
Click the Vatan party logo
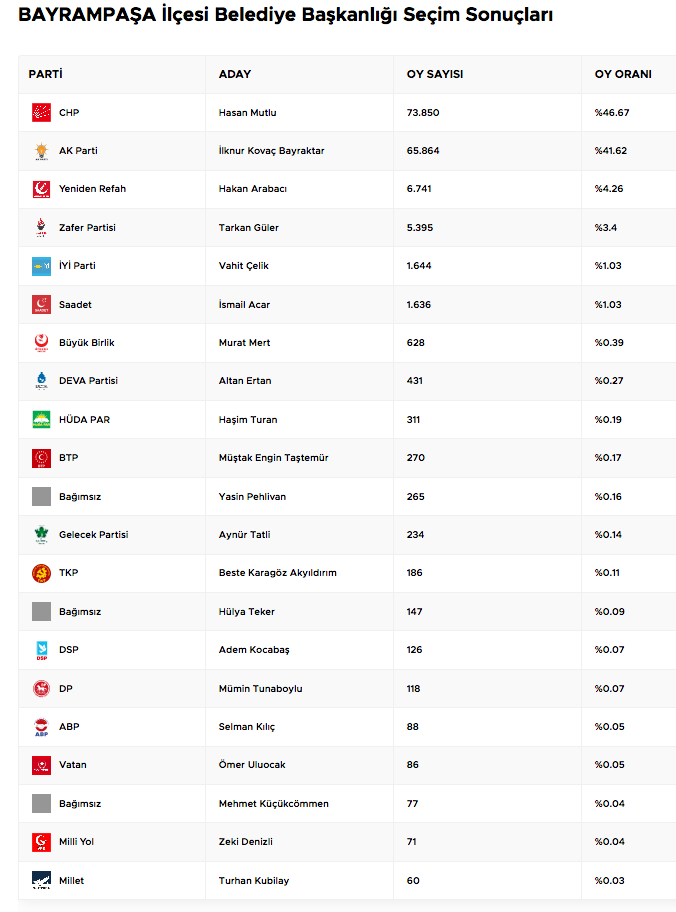[41, 765]
